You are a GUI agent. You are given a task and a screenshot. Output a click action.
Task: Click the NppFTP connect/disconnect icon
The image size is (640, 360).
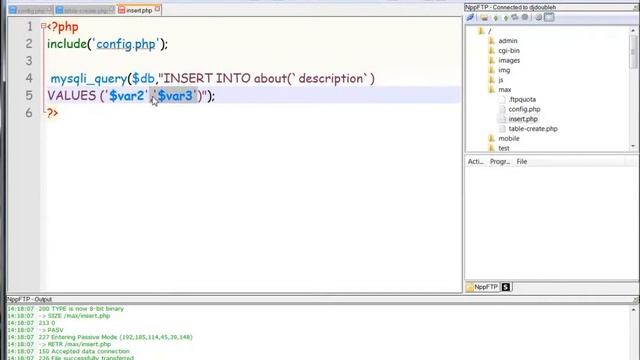(470, 18)
